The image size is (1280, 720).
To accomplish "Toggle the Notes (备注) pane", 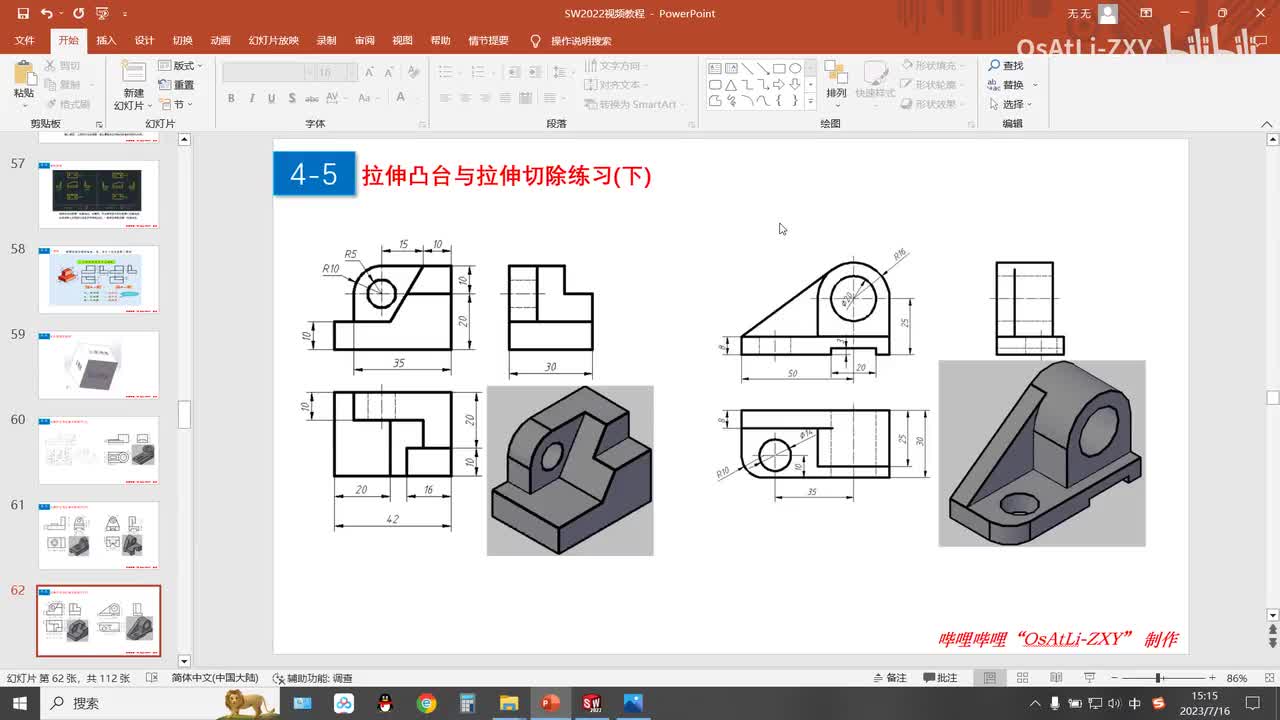I will click(x=891, y=678).
